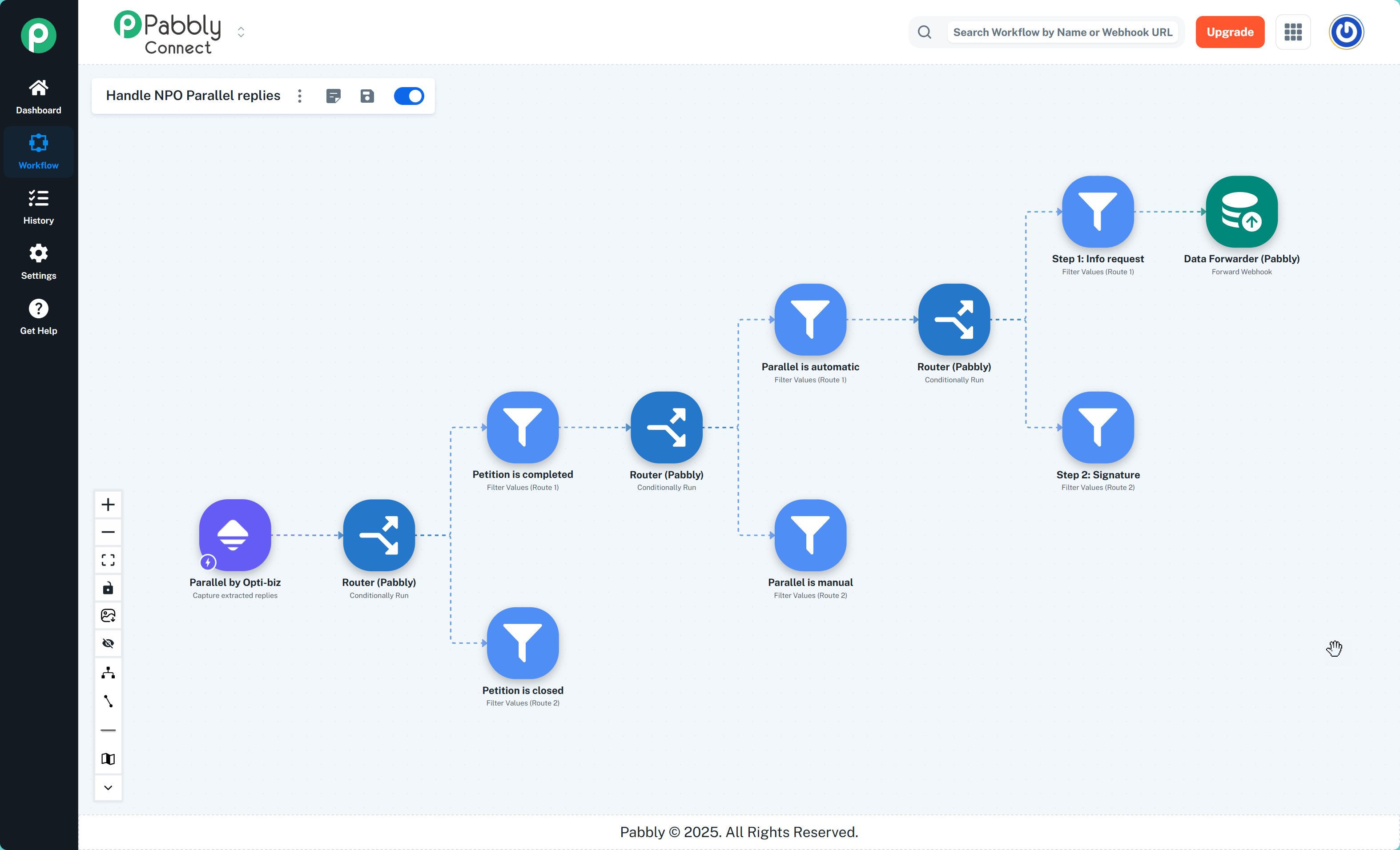Open the minimap with map icon

click(x=108, y=759)
